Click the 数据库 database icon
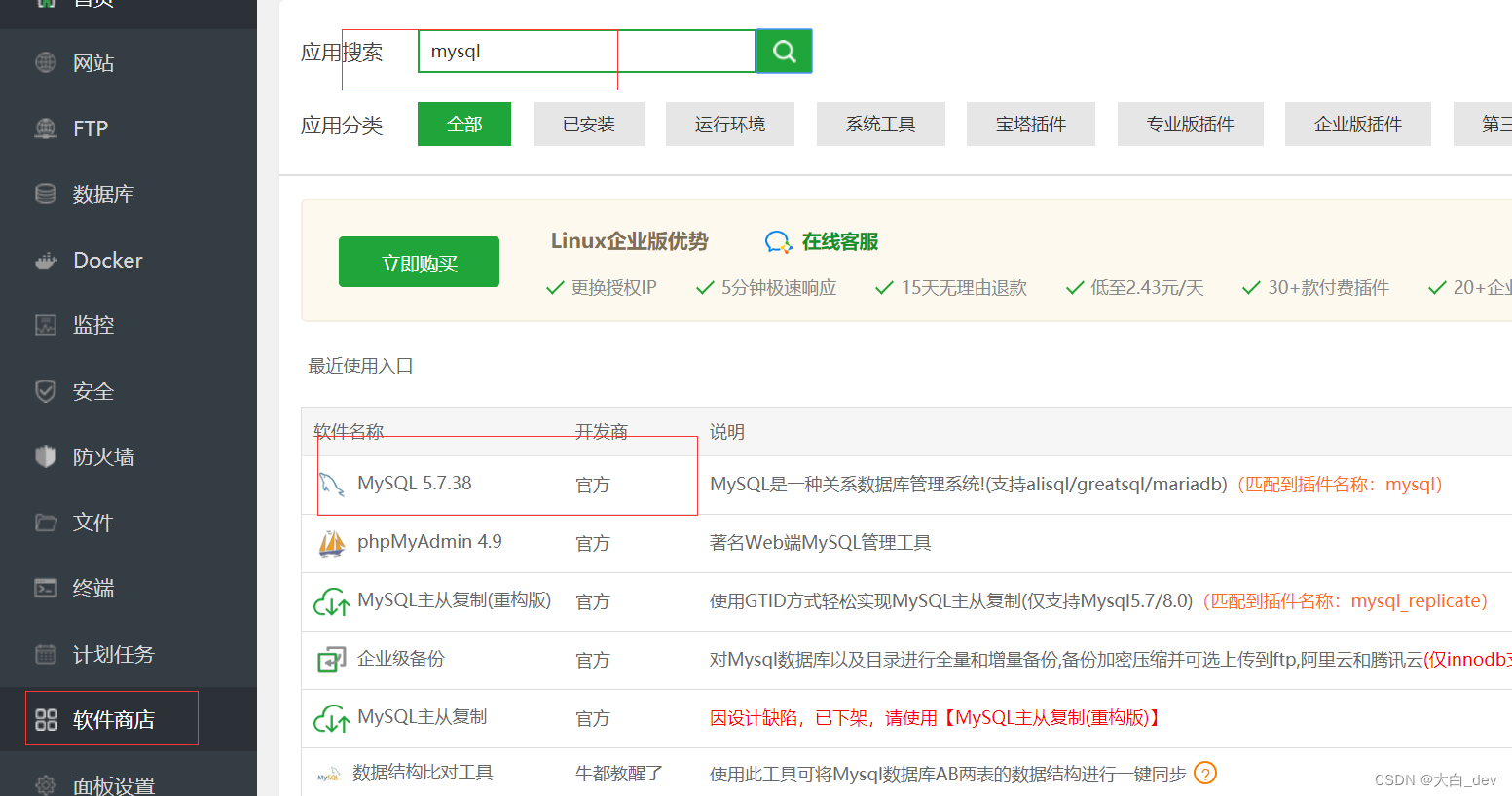Image resolution: width=1512 pixels, height=796 pixels. (x=46, y=194)
